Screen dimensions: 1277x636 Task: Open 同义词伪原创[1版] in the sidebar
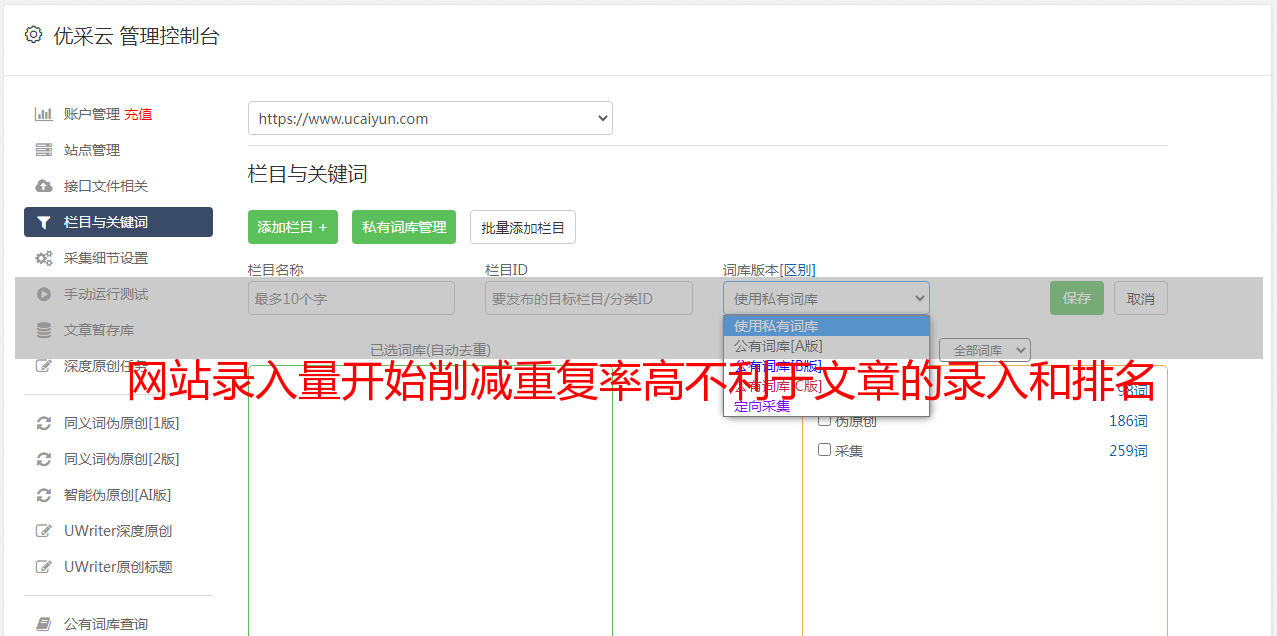(x=122, y=423)
